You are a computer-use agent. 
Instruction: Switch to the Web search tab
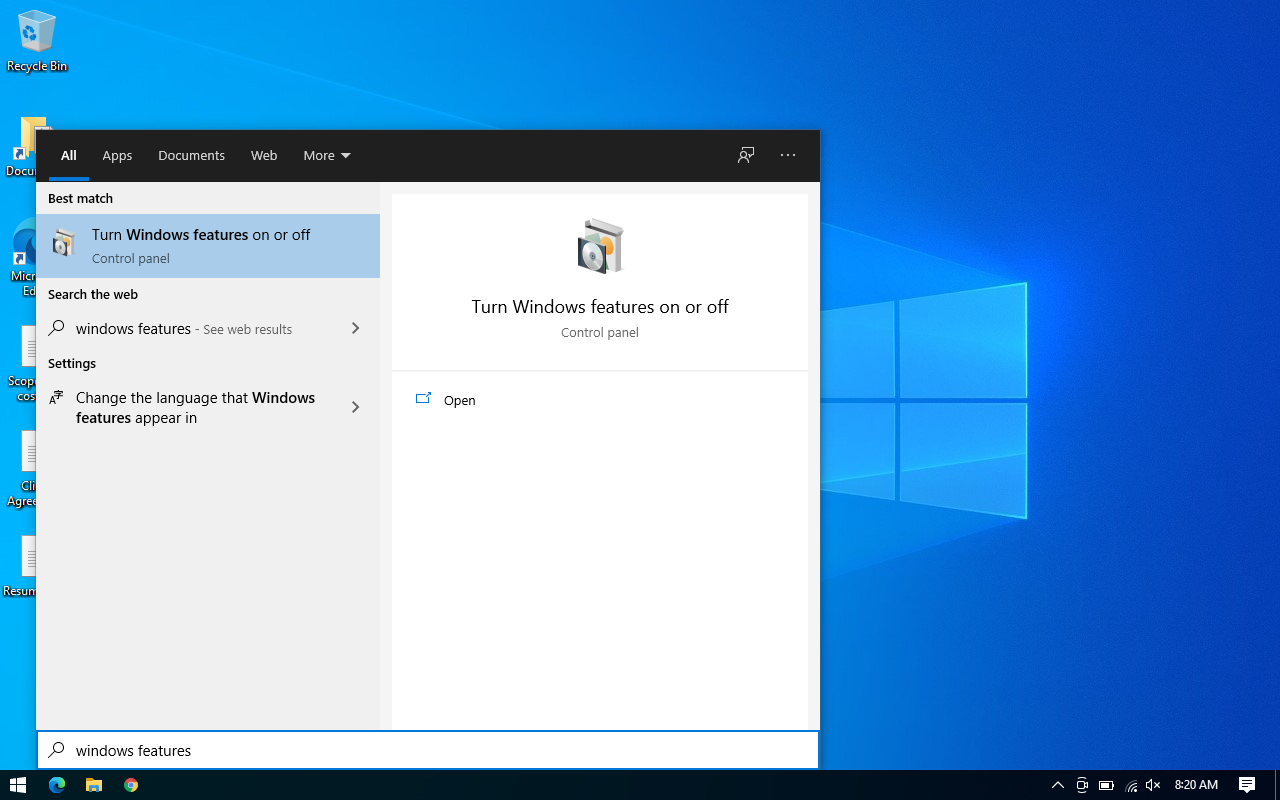[x=264, y=155]
